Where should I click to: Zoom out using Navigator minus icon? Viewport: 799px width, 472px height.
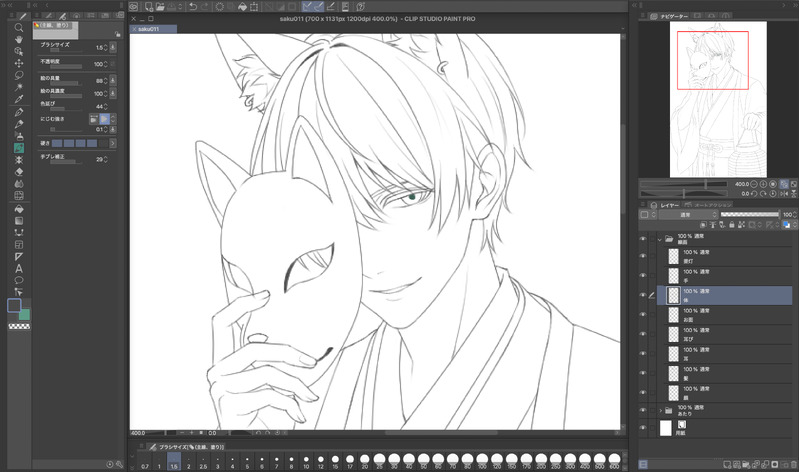pos(754,184)
